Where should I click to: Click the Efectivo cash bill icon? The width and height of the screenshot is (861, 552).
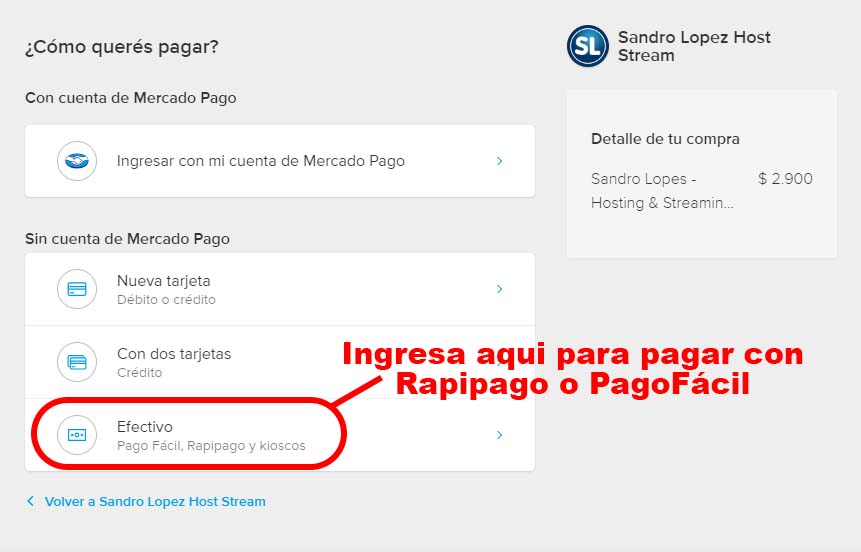[x=77, y=435]
